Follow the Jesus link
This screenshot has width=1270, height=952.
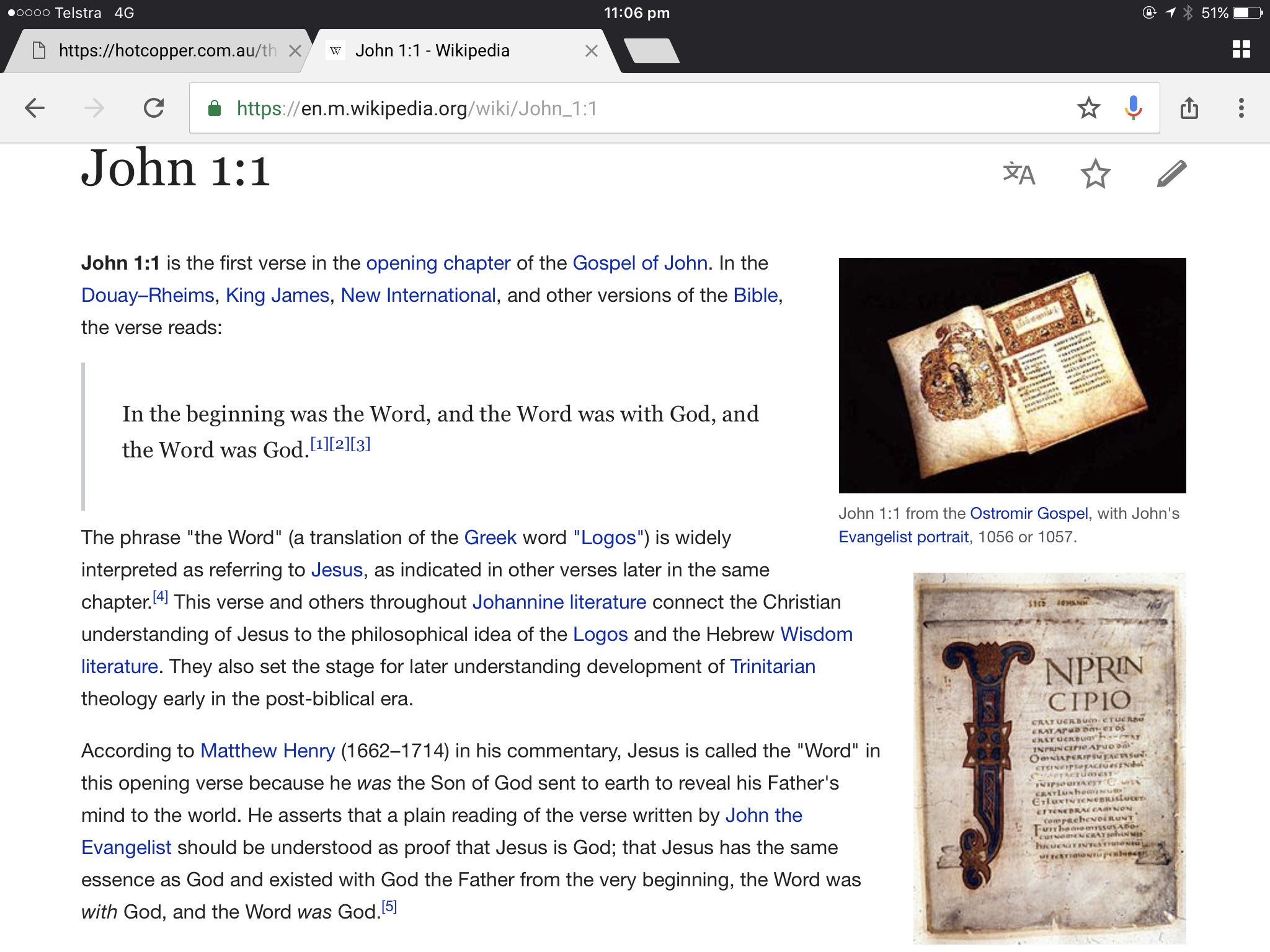(x=337, y=570)
